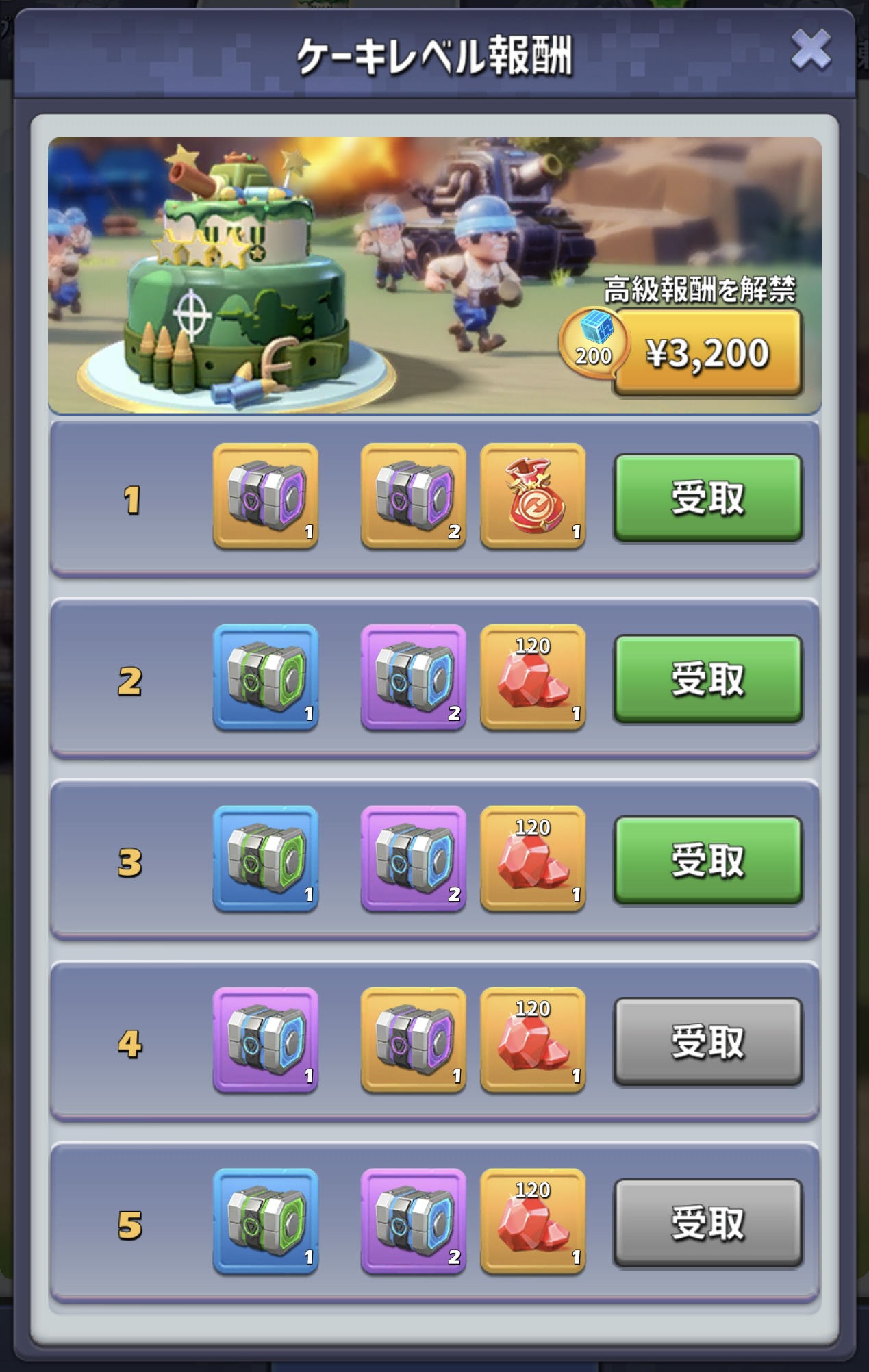Select level 1 free purple chest icon
Viewport: 869px width, 1372px height.
(266, 496)
